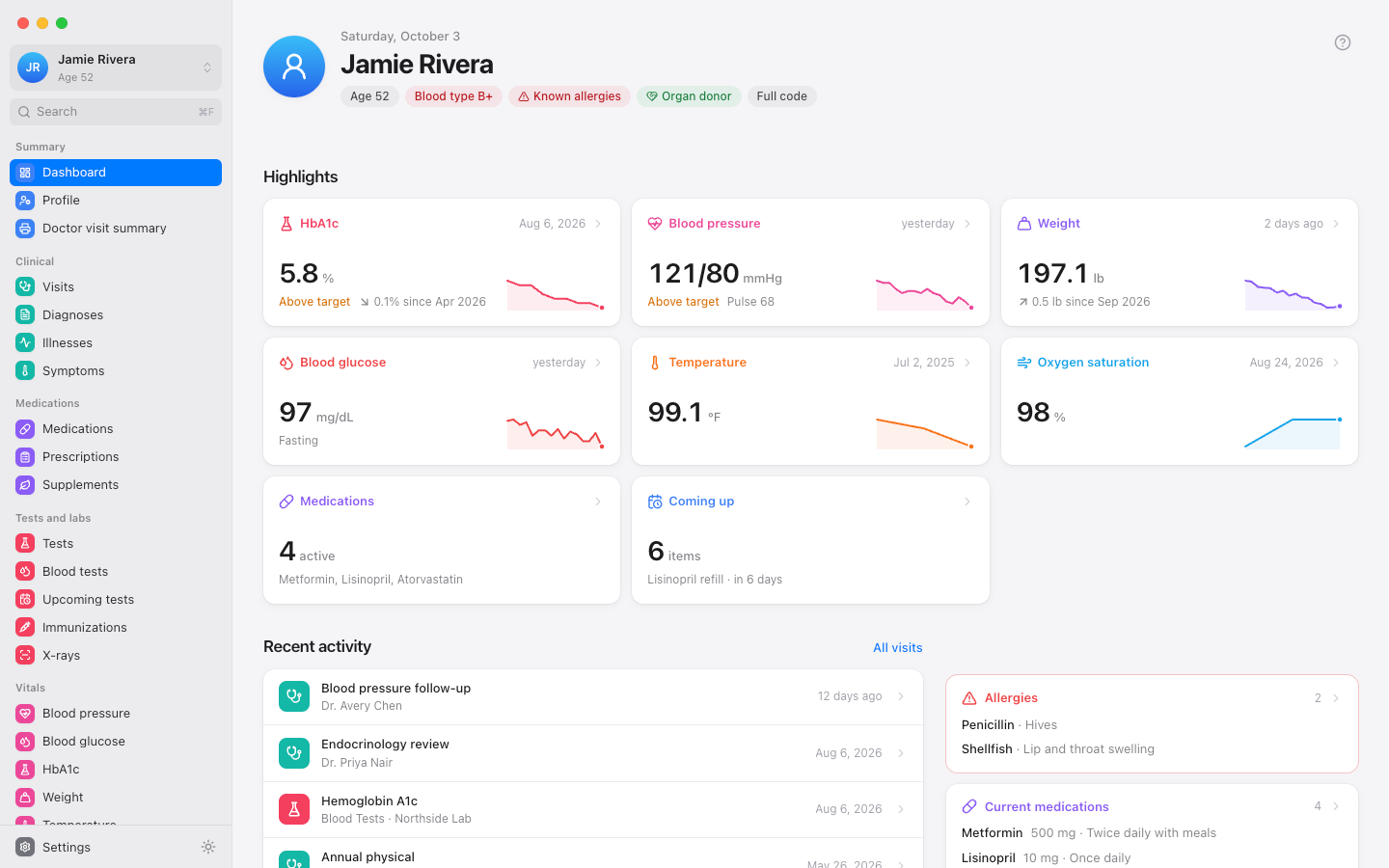The image size is (1389, 868).
Task: Click the Upcoming tests calendar icon
Action: (x=25, y=599)
